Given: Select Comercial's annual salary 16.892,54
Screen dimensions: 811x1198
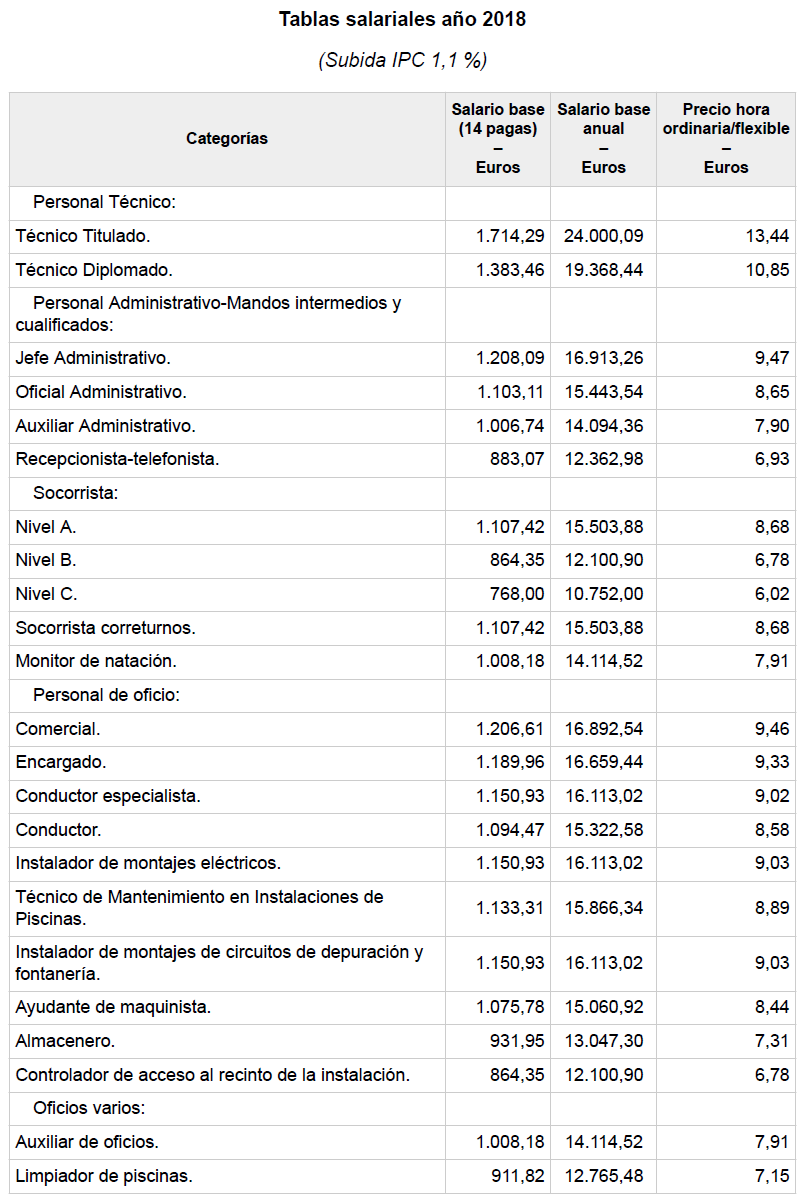Looking at the screenshot, I should click(603, 728).
